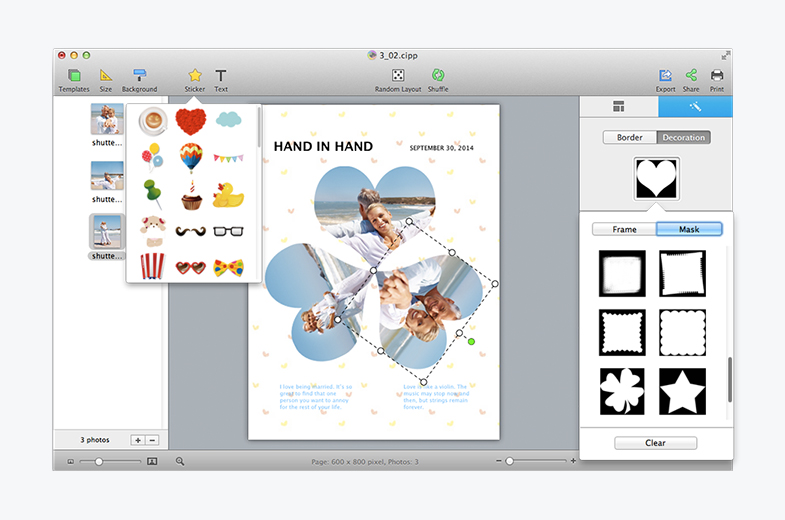Open the Templates toolbar item
The height and width of the screenshot is (520, 785).
coord(74,81)
